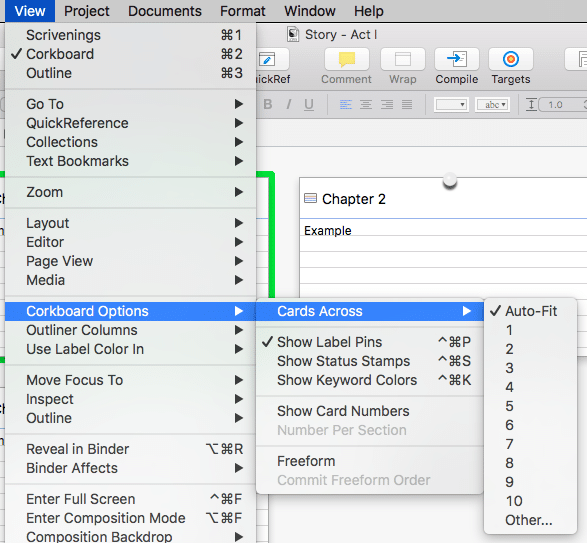Image resolution: width=587 pixels, height=543 pixels.
Task: Choose Other... cards across
Action: click(x=530, y=520)
